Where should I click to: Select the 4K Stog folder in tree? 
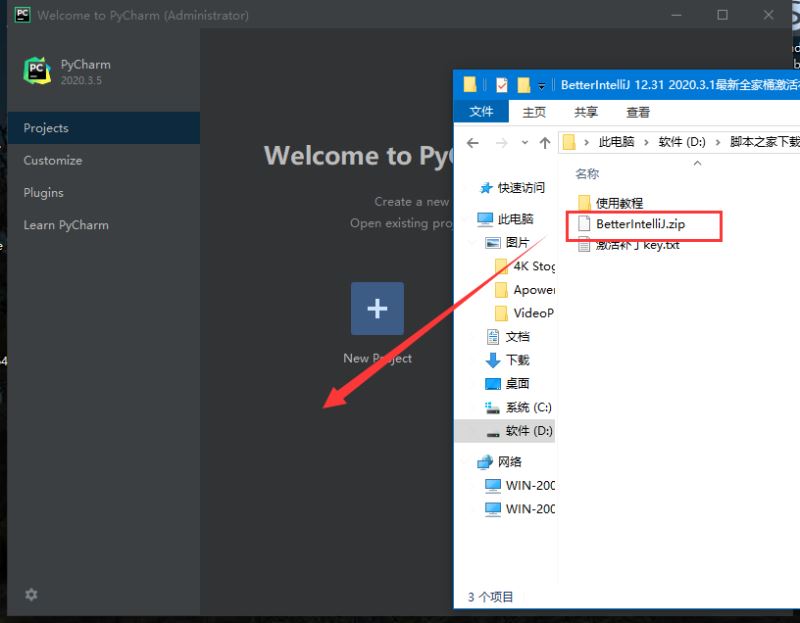pyautogui.click(x=534, y=266)
